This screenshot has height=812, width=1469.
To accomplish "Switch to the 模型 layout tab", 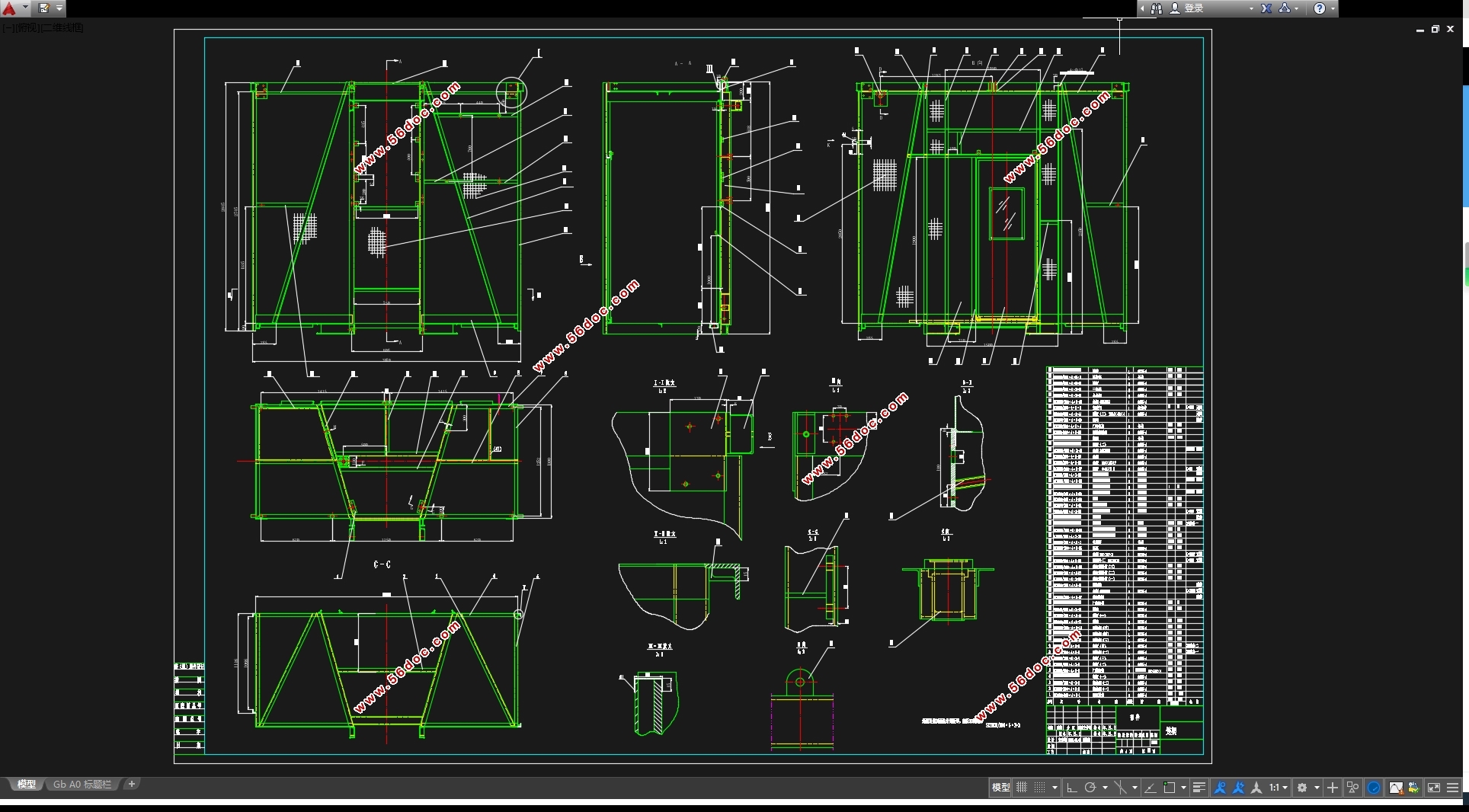I will 27,784.
